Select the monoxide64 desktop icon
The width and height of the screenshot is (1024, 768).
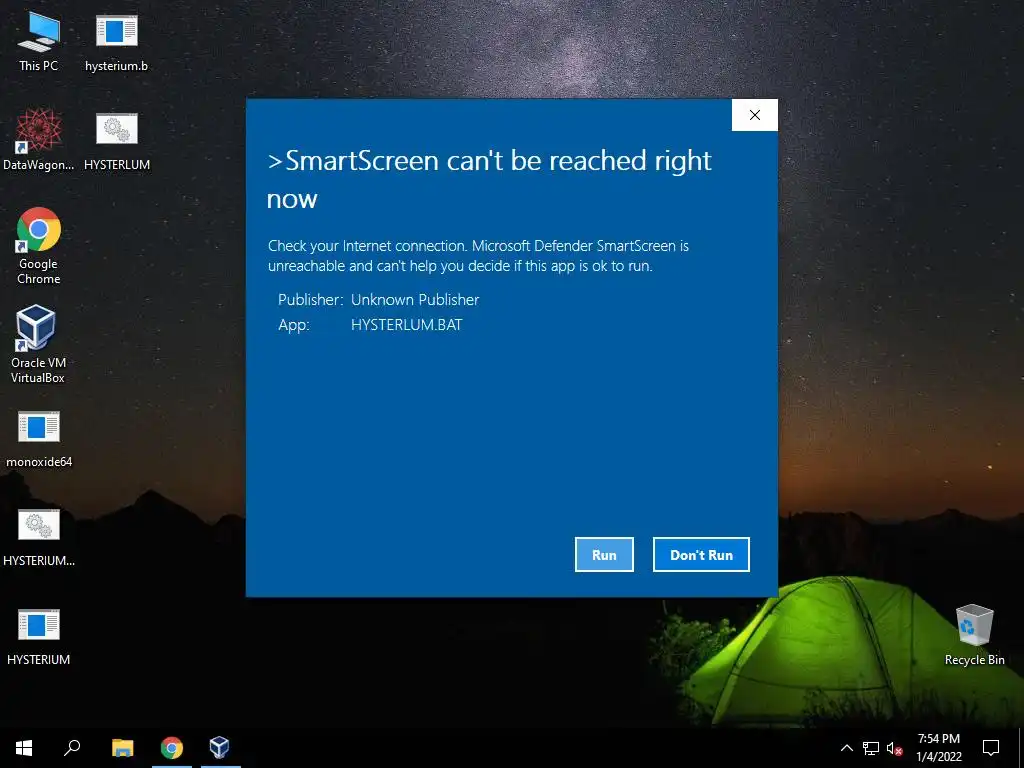(39, 439)
